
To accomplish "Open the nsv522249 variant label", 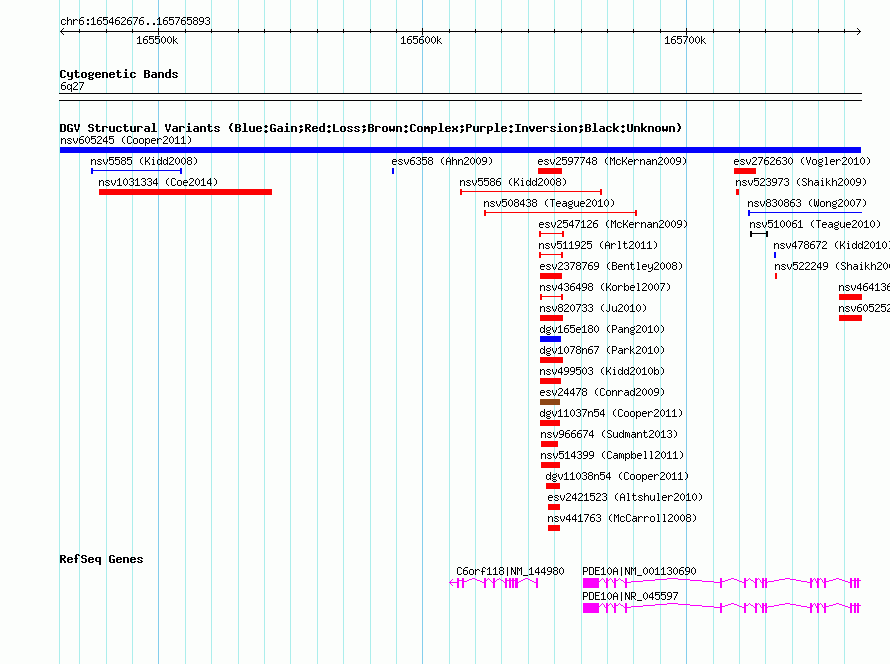I will 832,266.
